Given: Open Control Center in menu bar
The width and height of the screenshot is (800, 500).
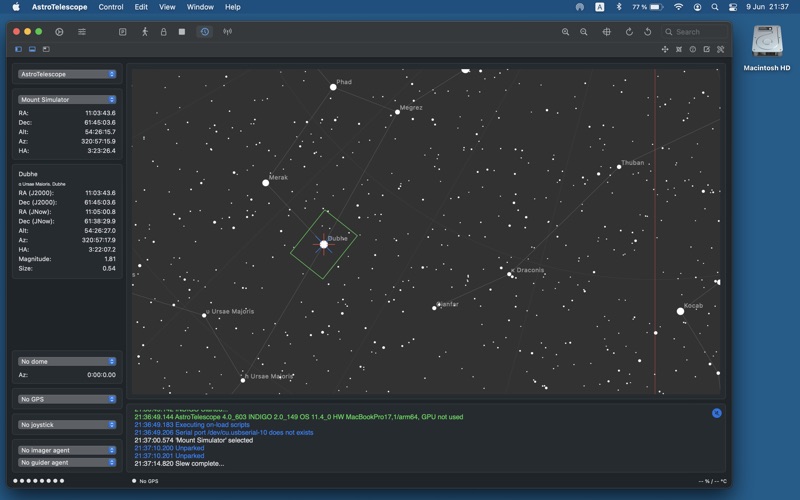Looking at the screenshot, I should pos(733,7).
